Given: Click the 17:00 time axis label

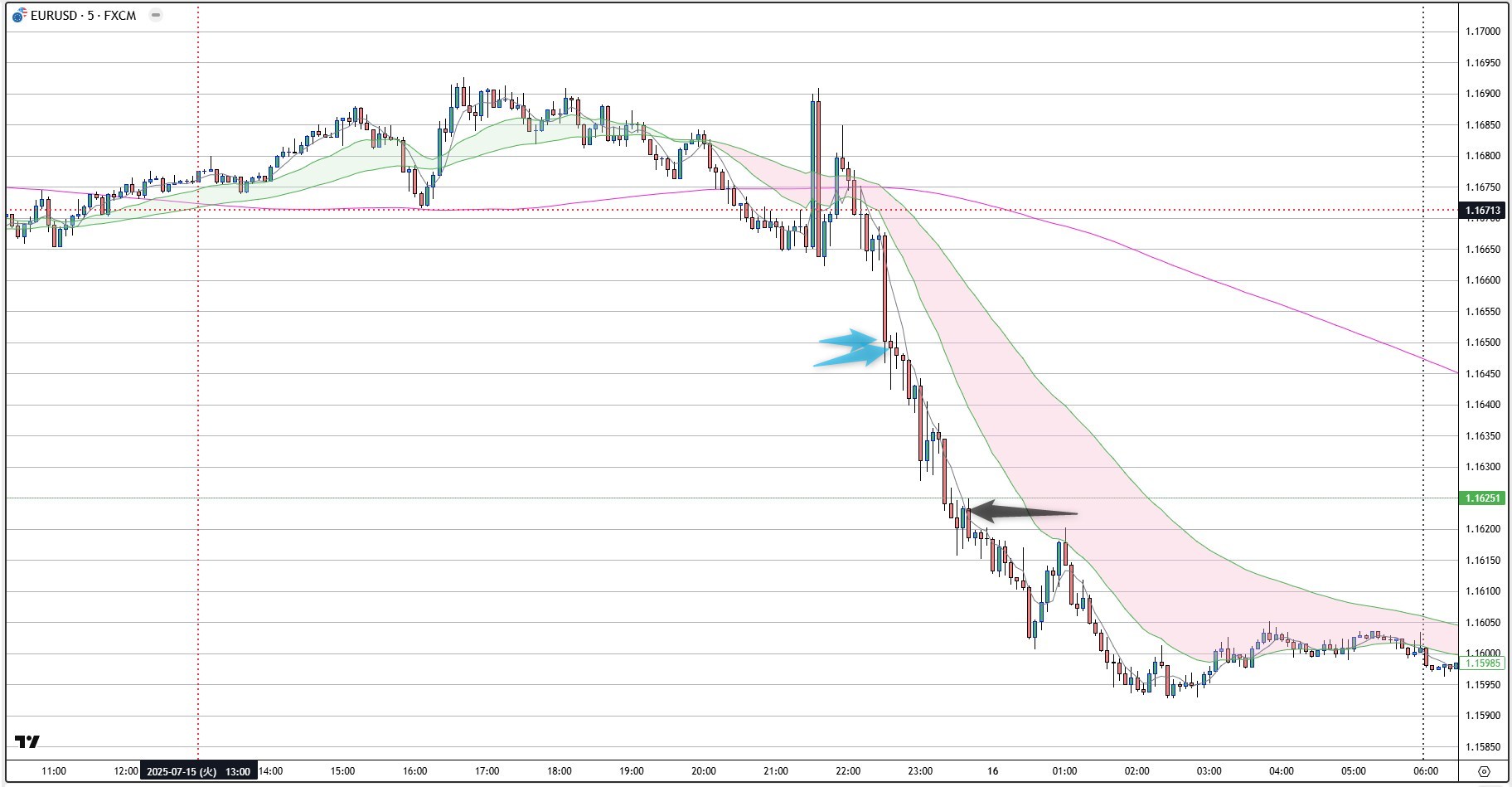Looking at the screenshot, I should pyautogui.click(x=487, y=771).
